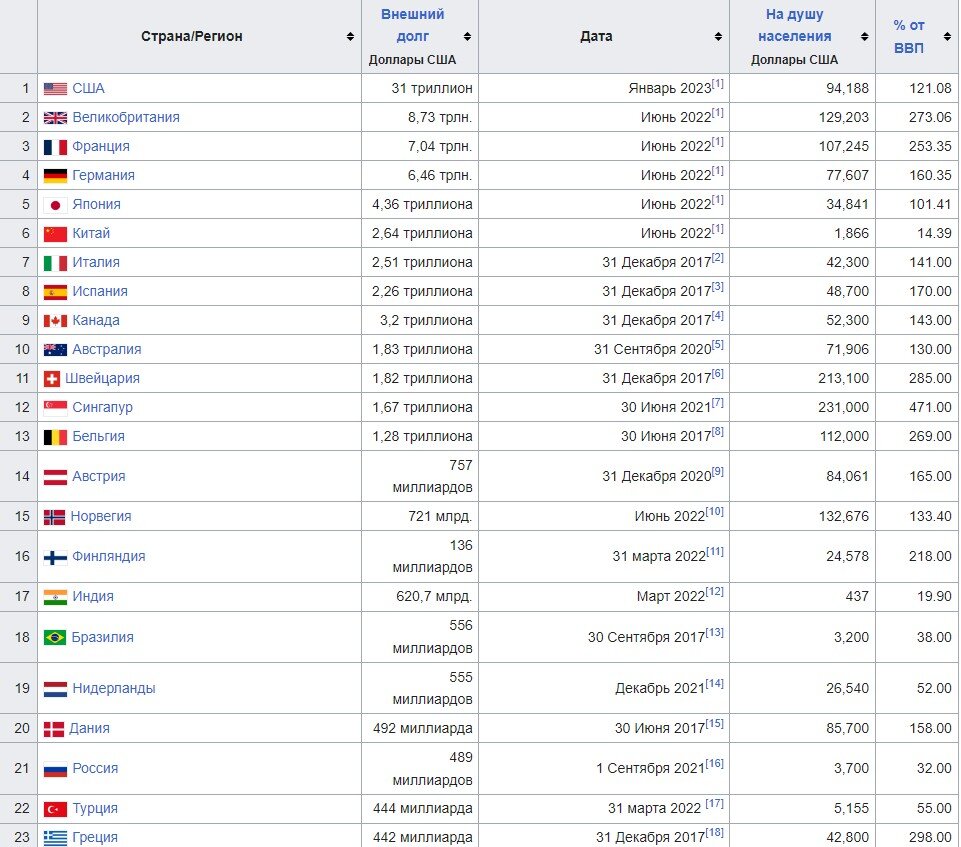Image resolution: width=961 pixels, height=847 pixels.
Task: Open footnote reference 16 for Россия
Action: (714, 763)
